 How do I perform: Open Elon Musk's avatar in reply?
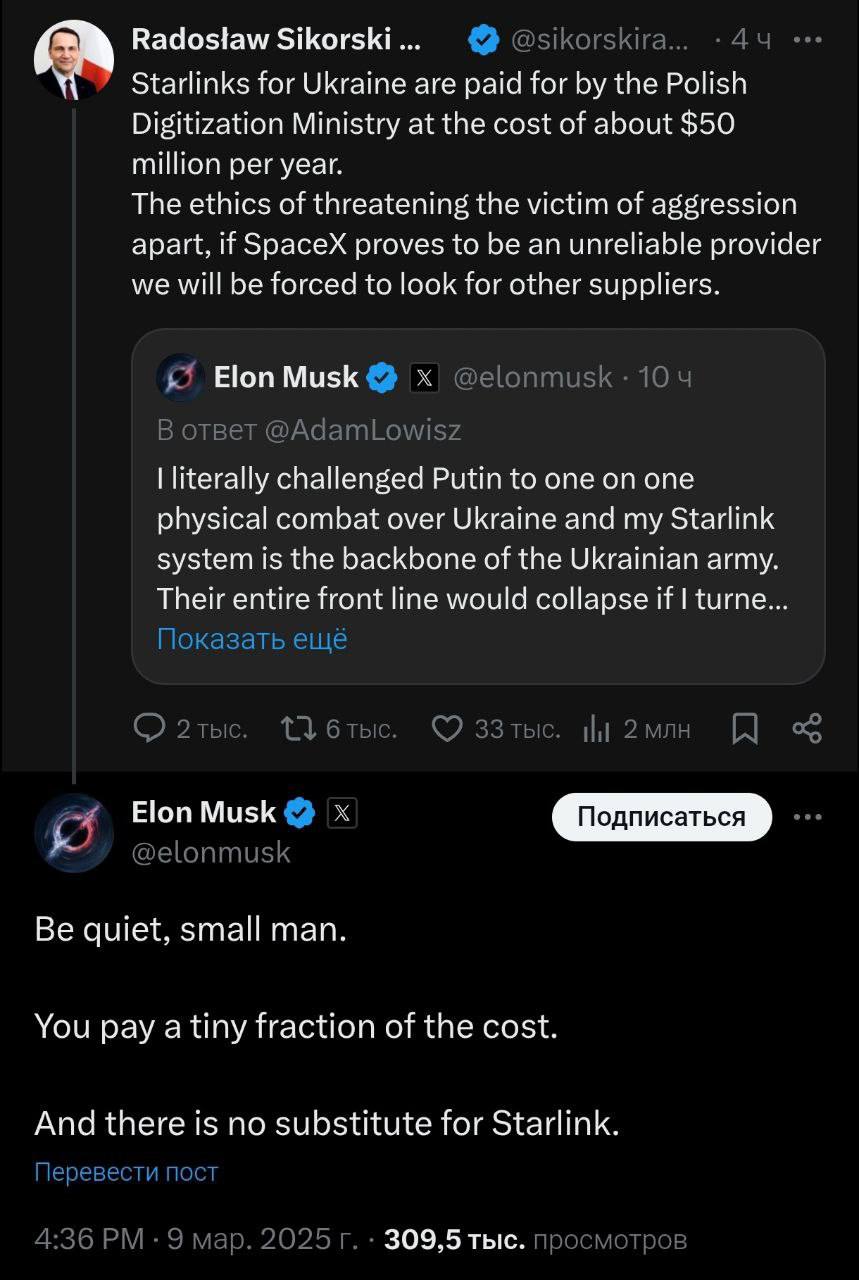74,833
